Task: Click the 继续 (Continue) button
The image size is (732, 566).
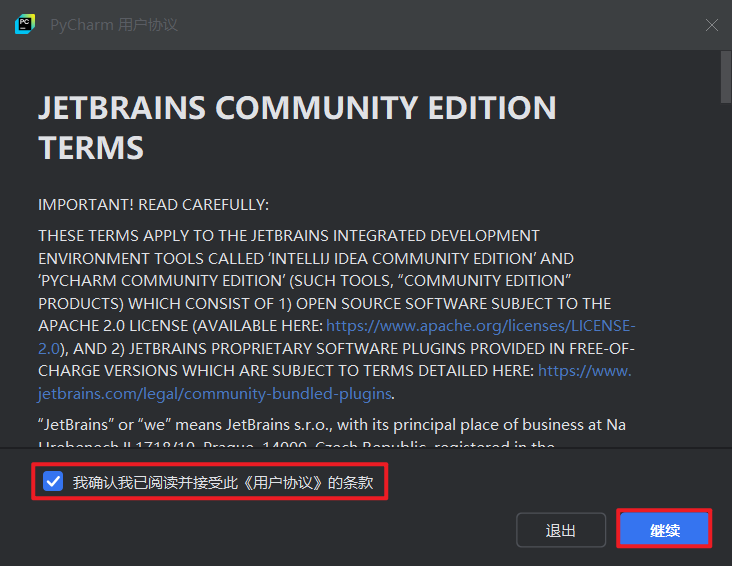Action: pos(664,530)
